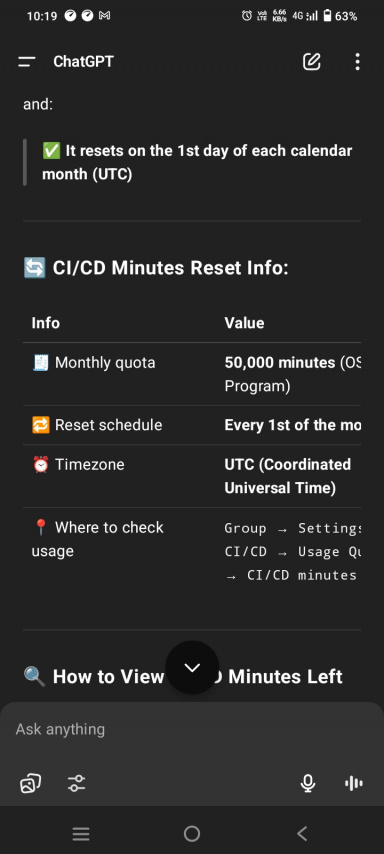Tap the CI/CD Minutes Reset Info heading

(156, 268)
